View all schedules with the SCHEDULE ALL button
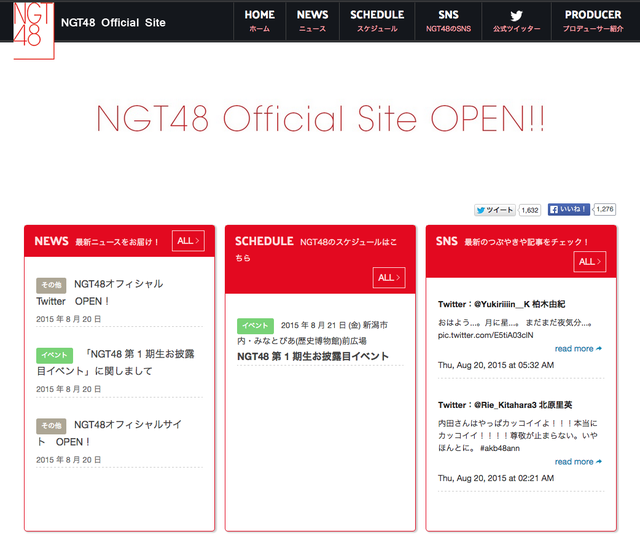 point(389,278)
